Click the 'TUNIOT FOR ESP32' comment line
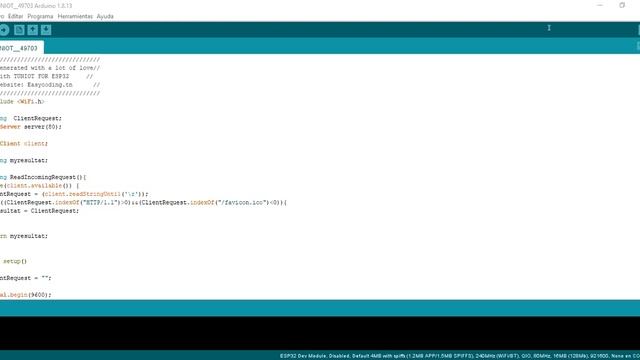This screenshot has width=640, height=360. [x=47, y=76]
